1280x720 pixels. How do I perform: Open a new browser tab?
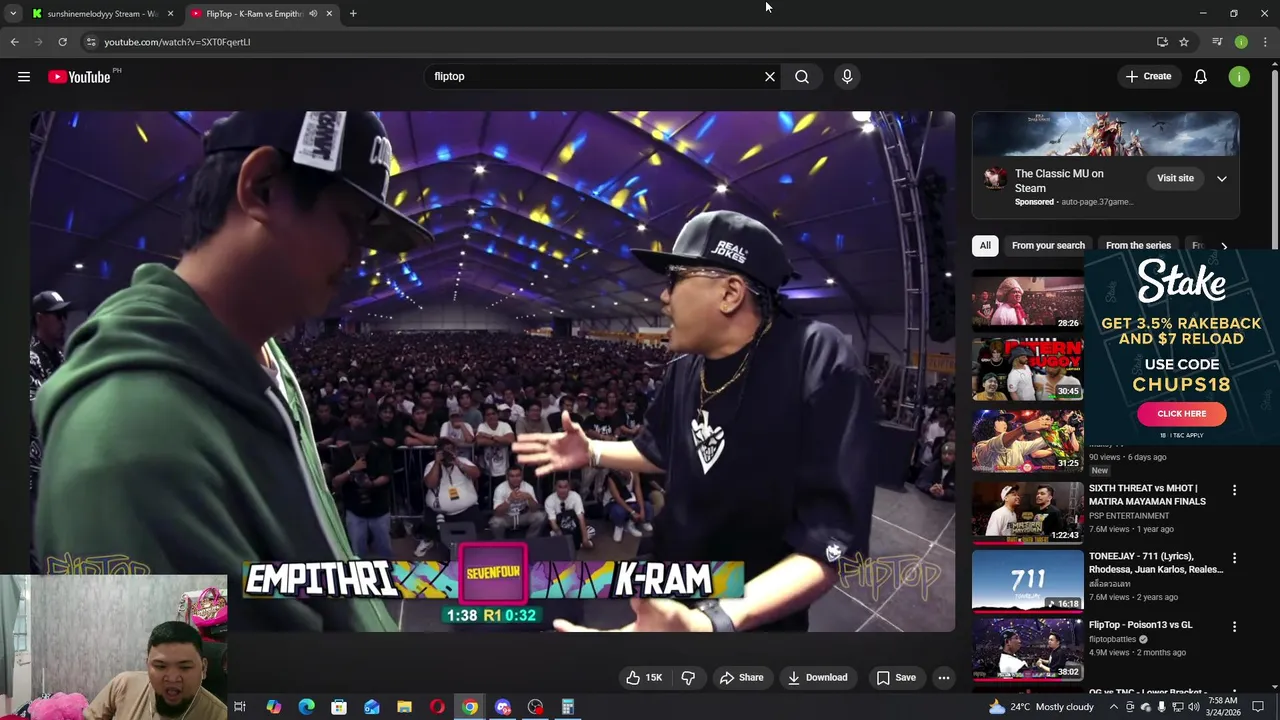click(353, 14)
